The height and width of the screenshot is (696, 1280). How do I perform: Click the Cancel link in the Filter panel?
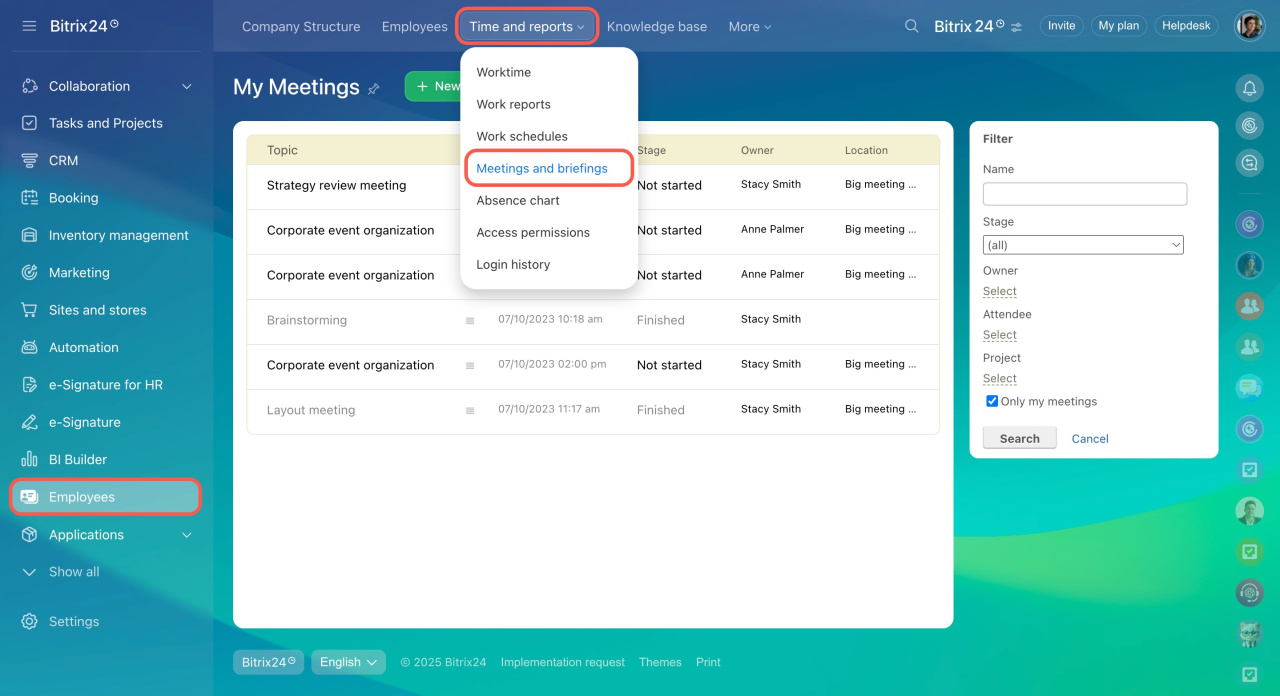tap(1090, 438)
